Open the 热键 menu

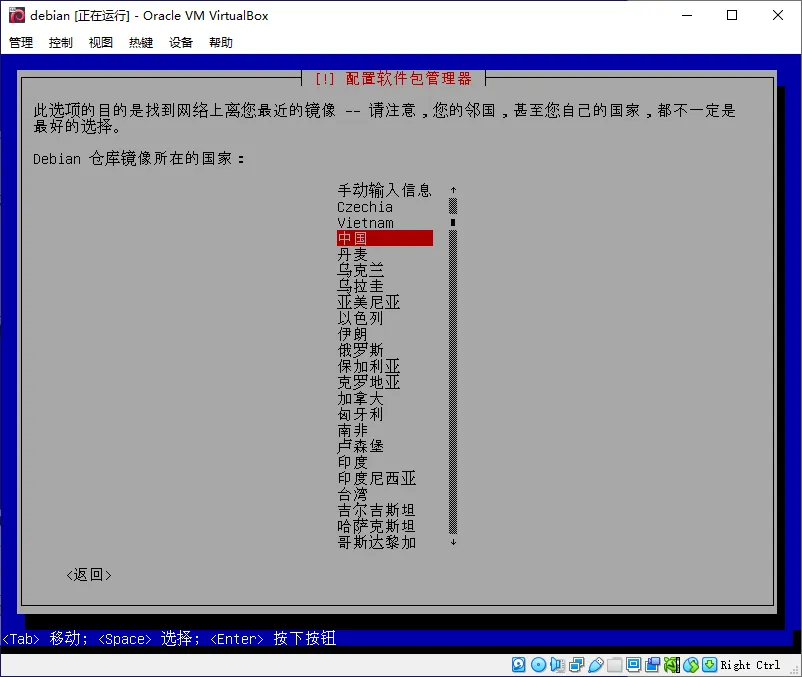tap(141, 42)
